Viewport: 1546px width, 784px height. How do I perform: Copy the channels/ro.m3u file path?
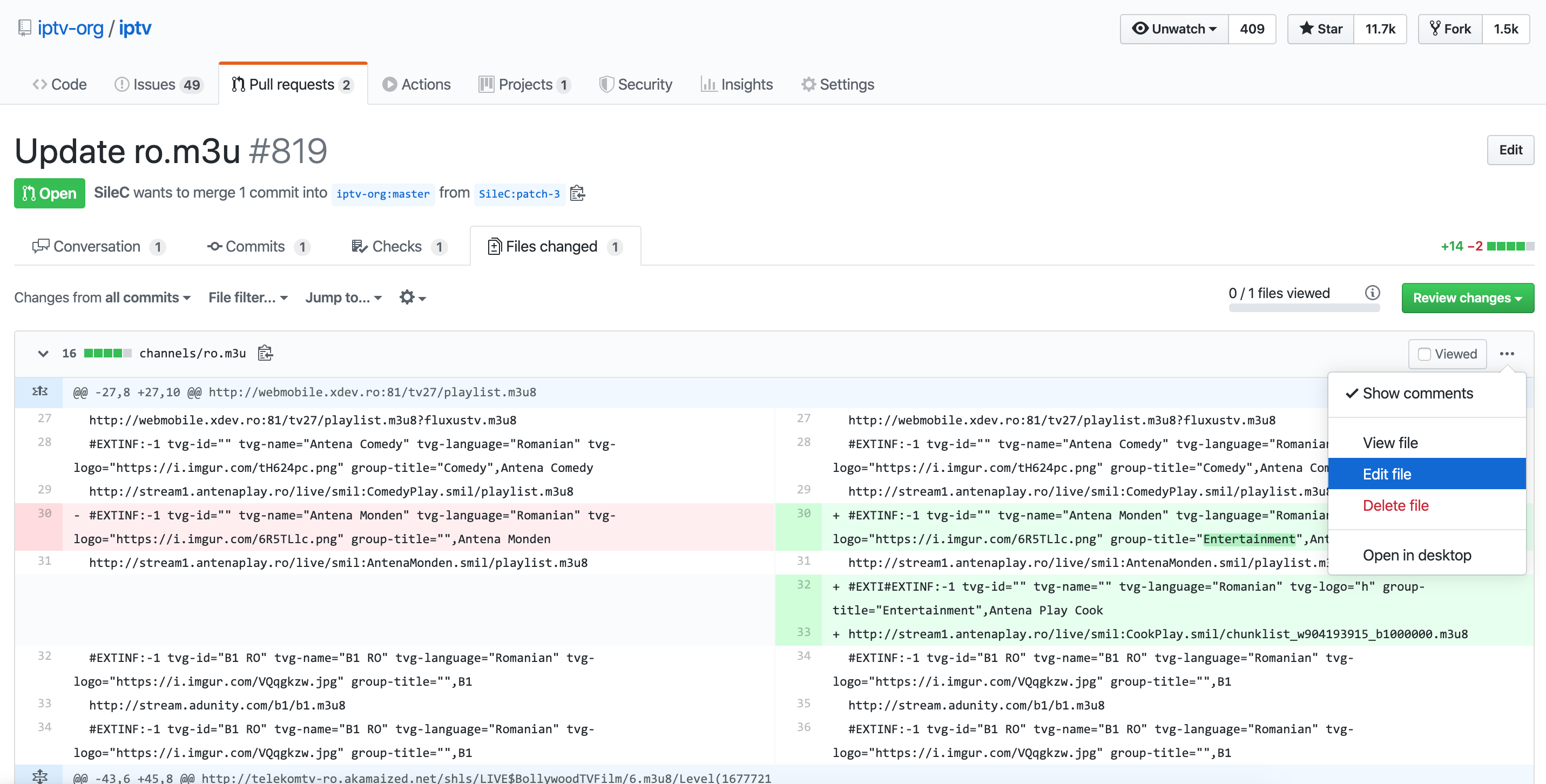(x=265, y=353)
